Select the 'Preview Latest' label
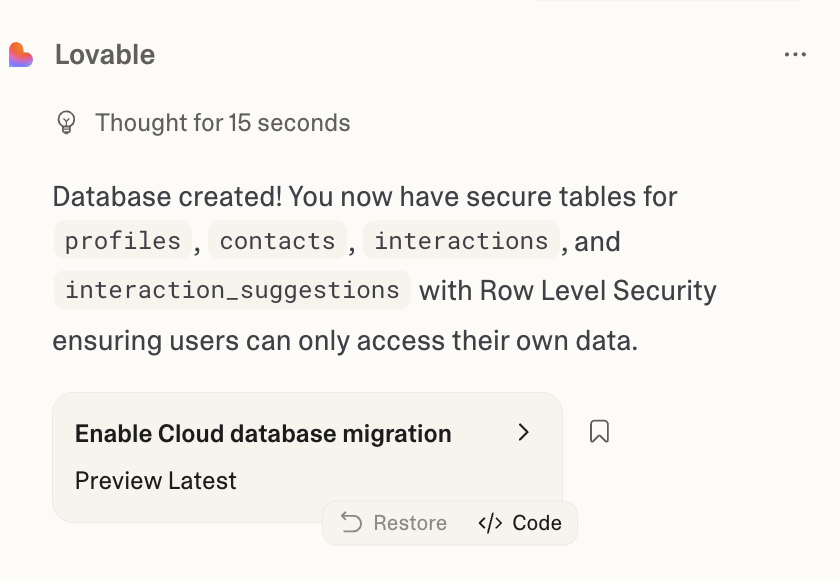This screenshot has height=580, width=840. point(156,481)
